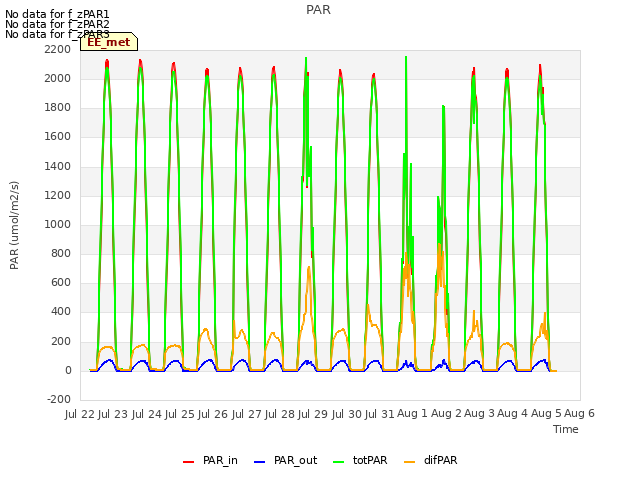
Task: Click the Jul 25 x-axis date label
Action: 180,414
